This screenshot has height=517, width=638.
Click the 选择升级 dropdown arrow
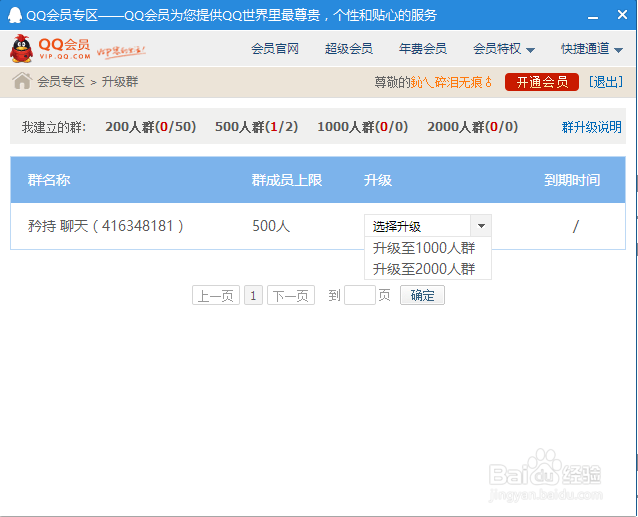tap(481, 226)
